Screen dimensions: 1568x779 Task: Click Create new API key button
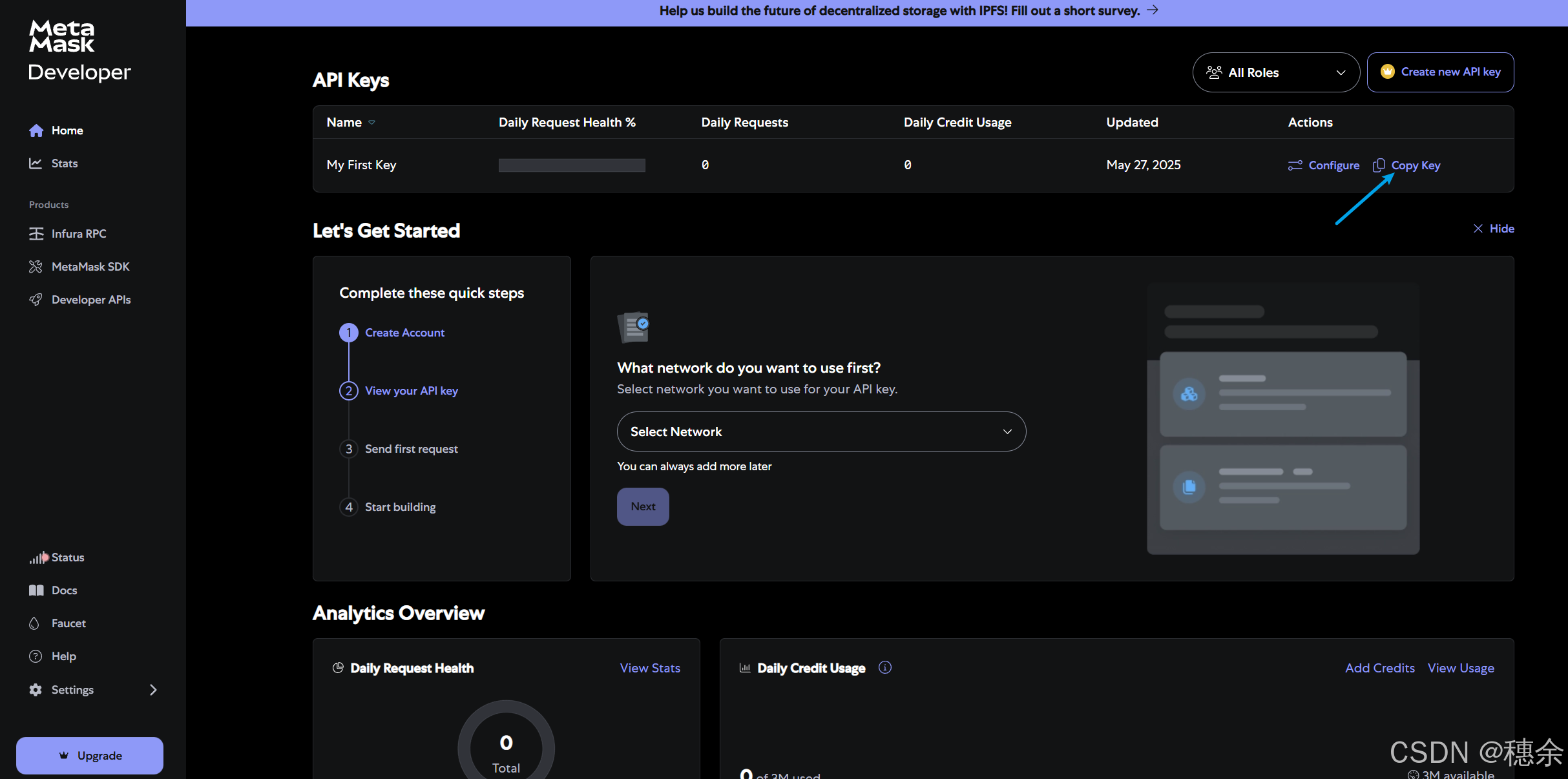pos(1440,72)
